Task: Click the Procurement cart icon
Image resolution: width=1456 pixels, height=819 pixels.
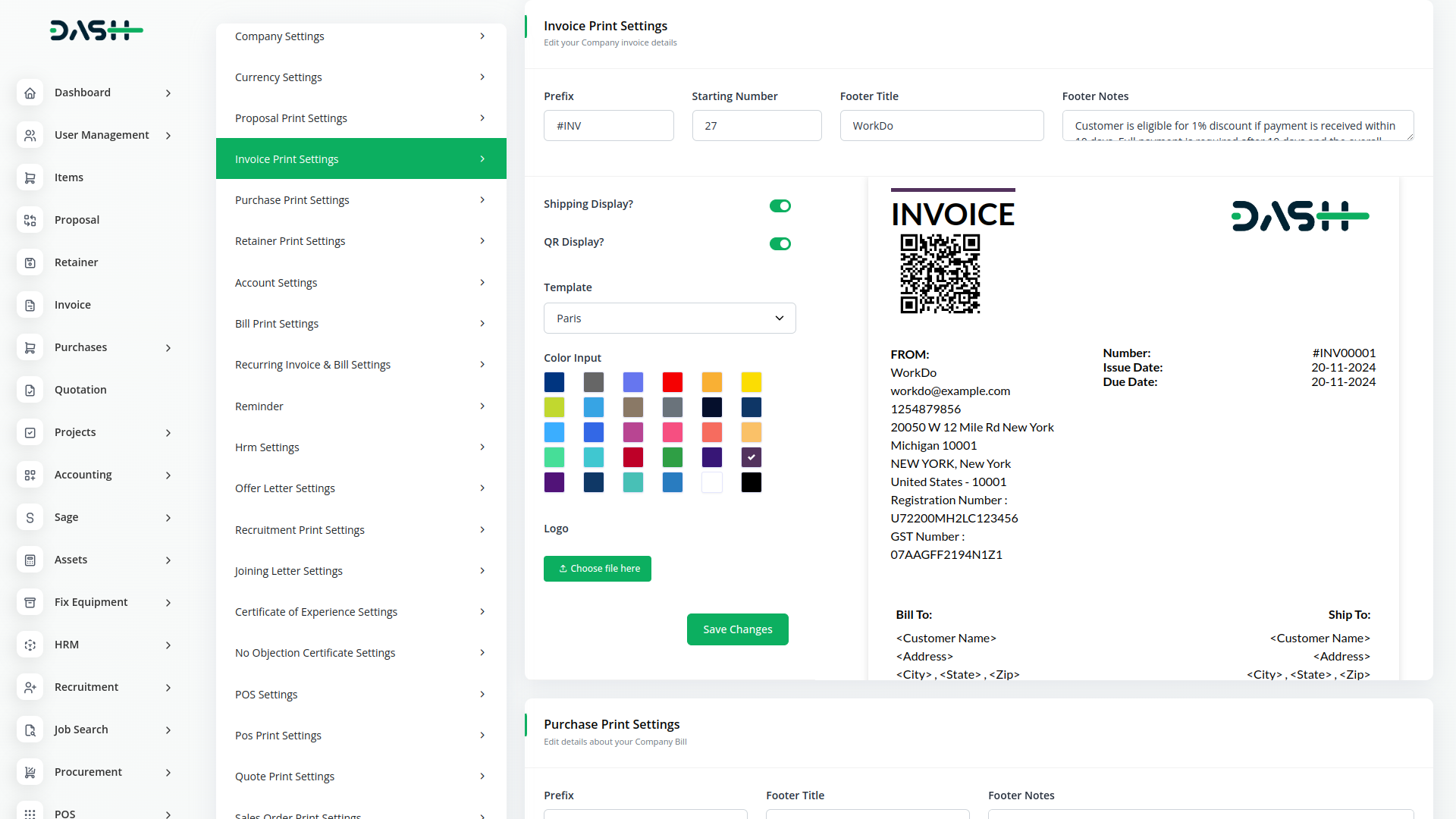Action: pyautogui.click(x=30, y=772)
